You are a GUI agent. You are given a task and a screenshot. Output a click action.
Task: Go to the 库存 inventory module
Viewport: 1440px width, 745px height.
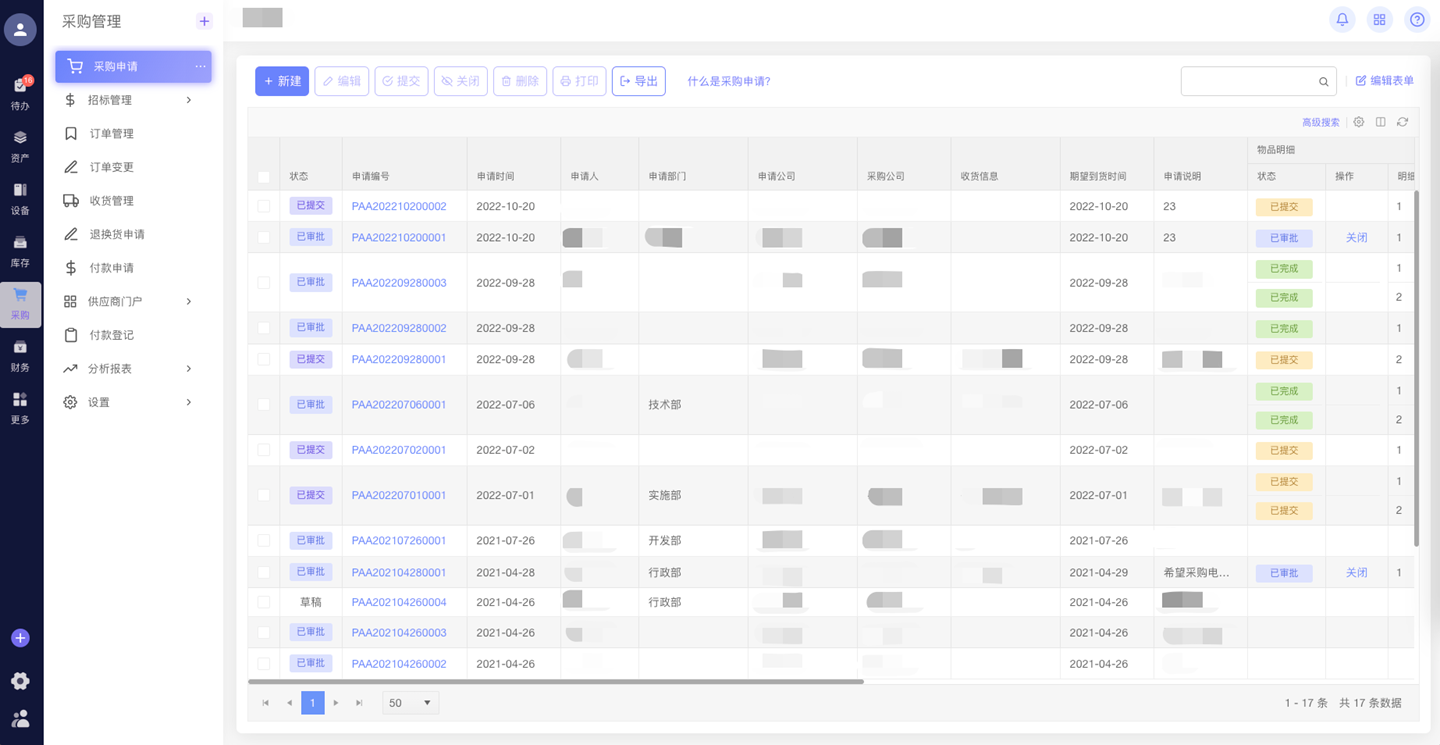(x=20, y=250)
